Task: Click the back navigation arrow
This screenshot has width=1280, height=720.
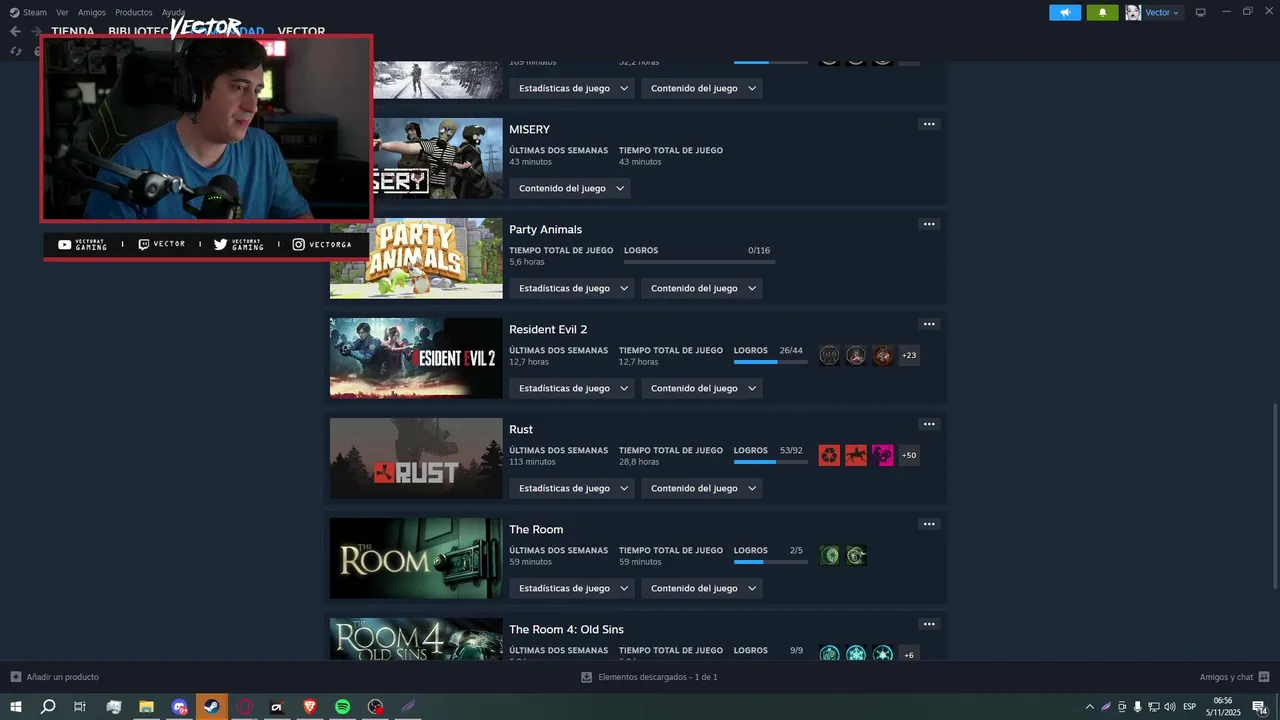Action: click(15, 31)
